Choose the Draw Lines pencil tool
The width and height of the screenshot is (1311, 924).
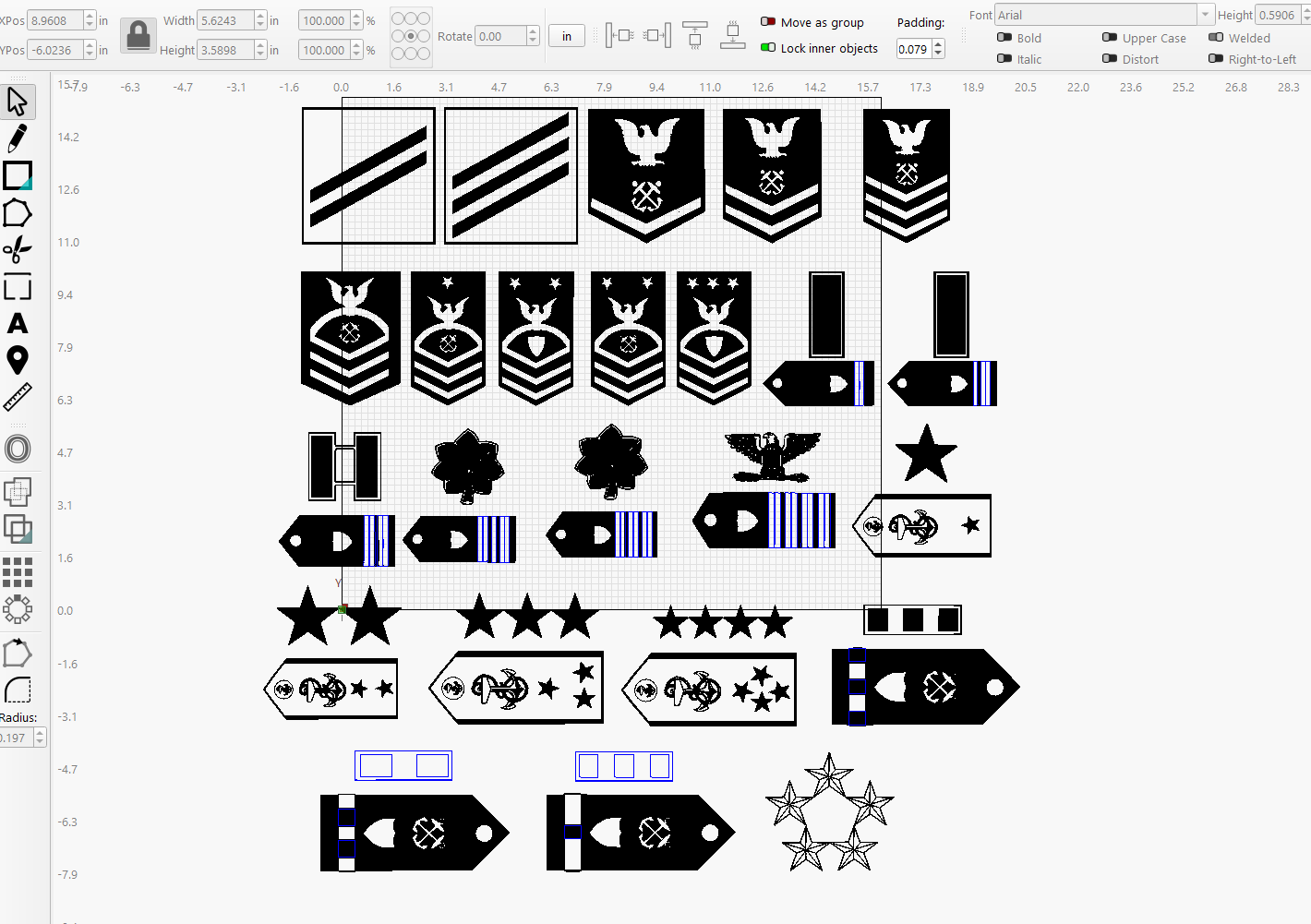(18, 138)
